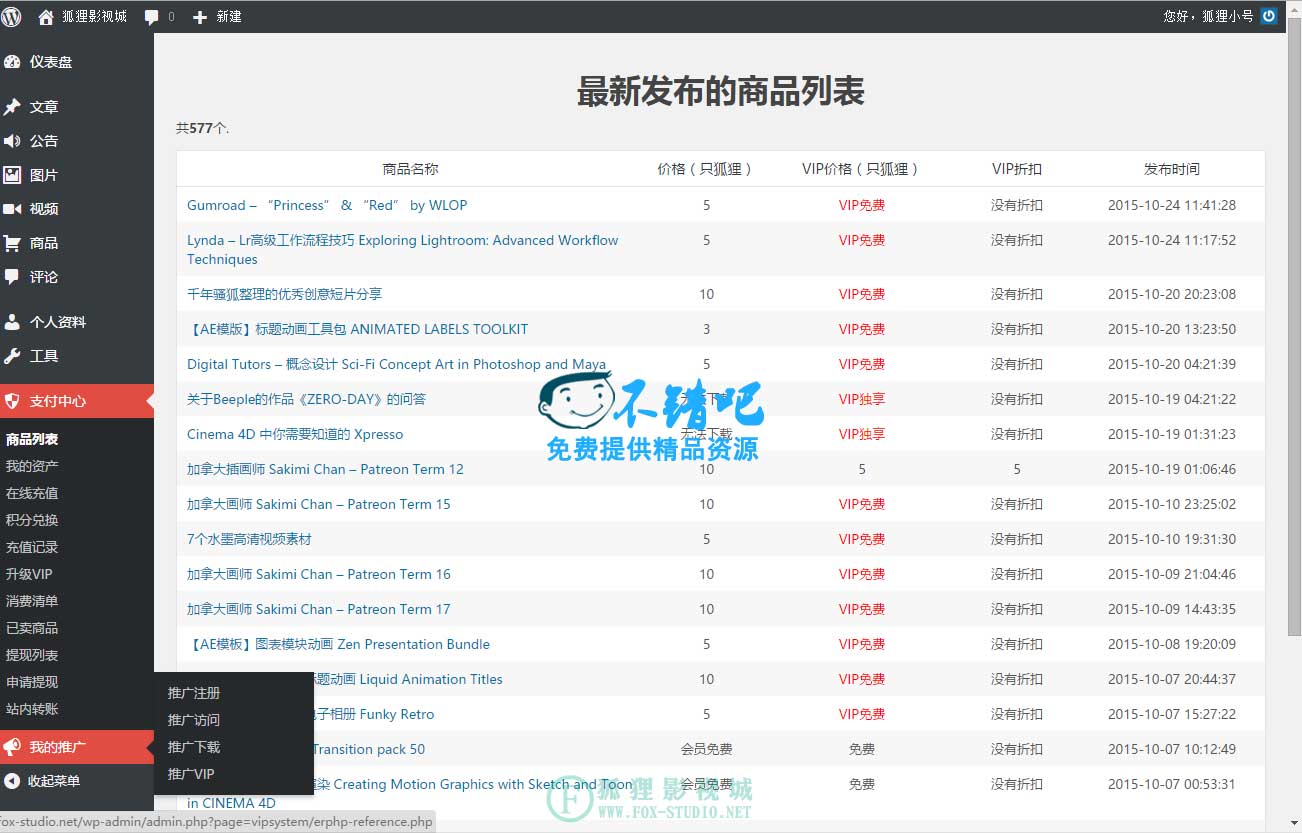Open Sakimi Chan – Patreon Term 12 link
This screenshot has height=833, width=1302.
(325, 469)
